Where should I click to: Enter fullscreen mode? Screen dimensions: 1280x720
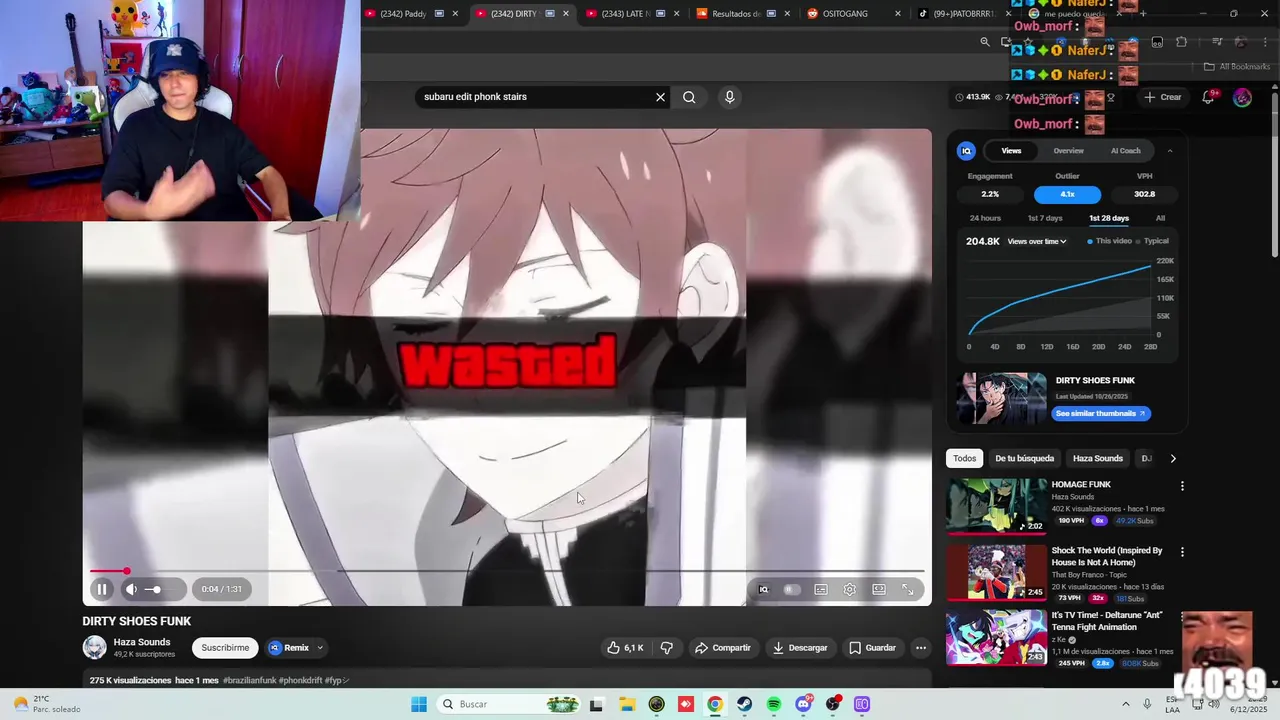point(908,590)
